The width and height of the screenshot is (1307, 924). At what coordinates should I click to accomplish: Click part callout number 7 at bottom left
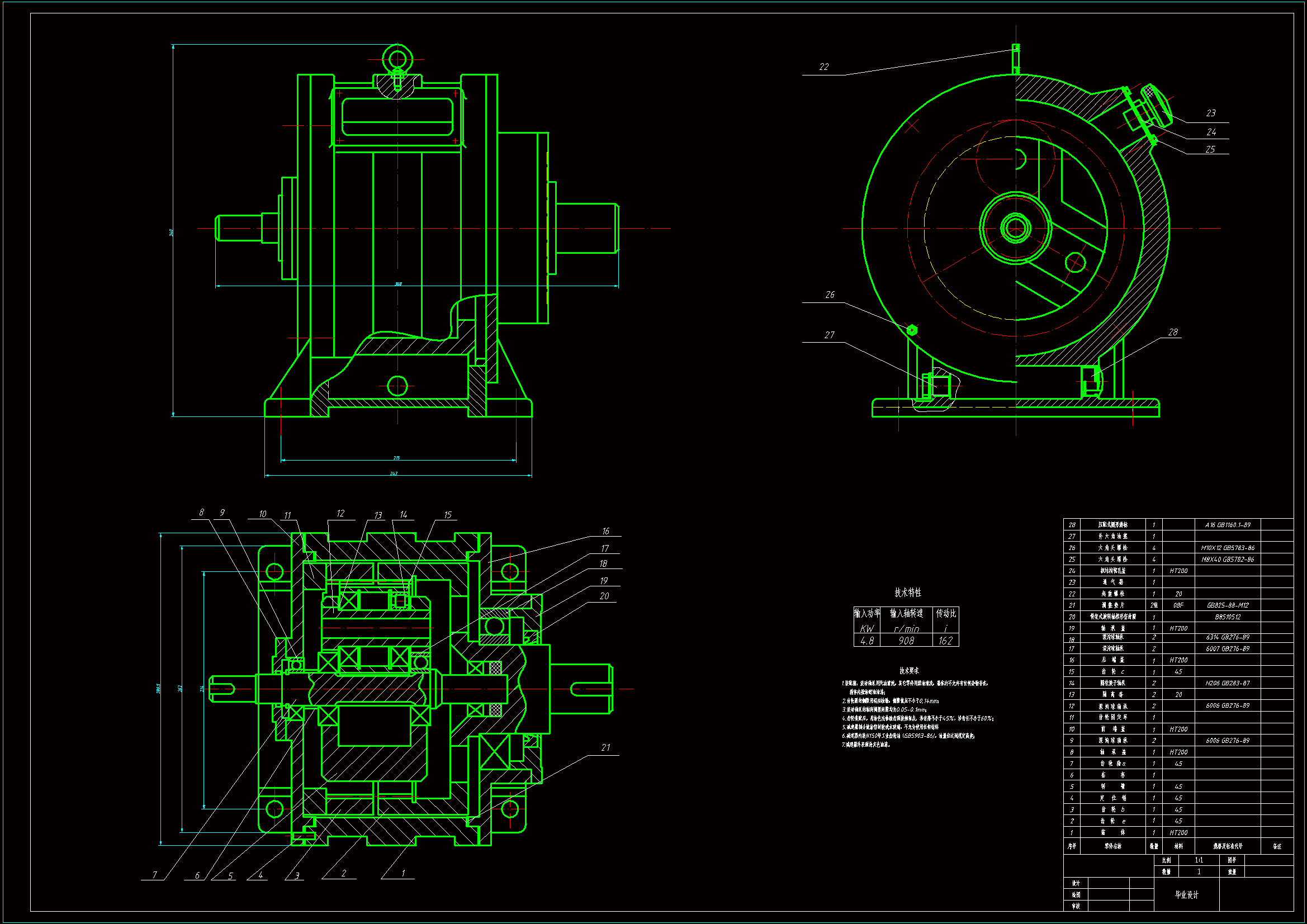154,875
